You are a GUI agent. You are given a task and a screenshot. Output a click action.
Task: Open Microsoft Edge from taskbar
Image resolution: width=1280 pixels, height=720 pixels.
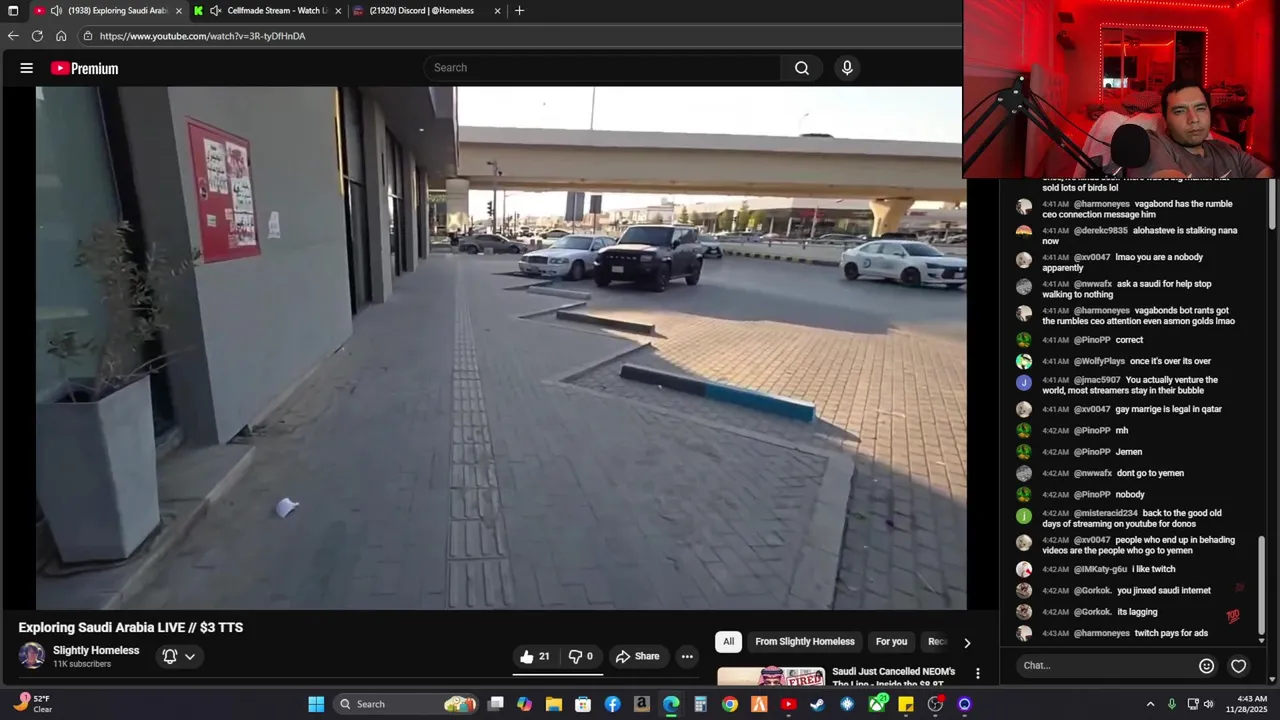[x=671, y=704]
